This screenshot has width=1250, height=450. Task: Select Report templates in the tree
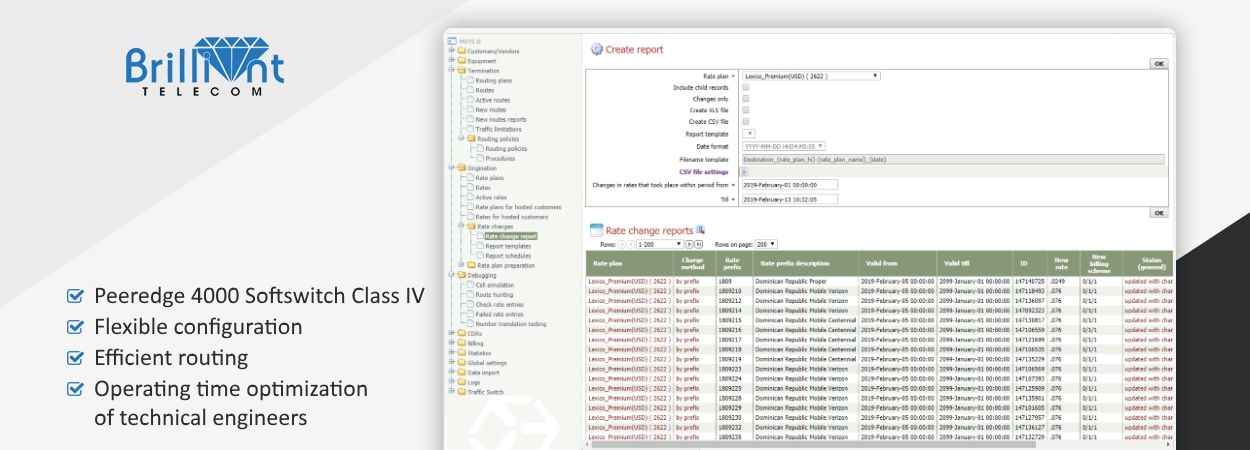click(508, 246)
